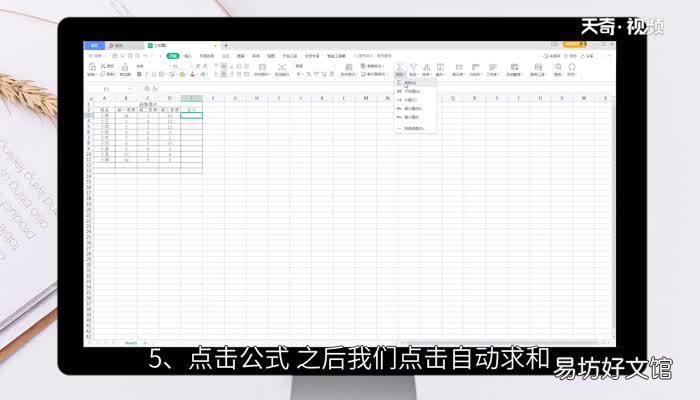Choose Other functions at the menu bottom
700x400 pixels.
click(x=415, y=129)
